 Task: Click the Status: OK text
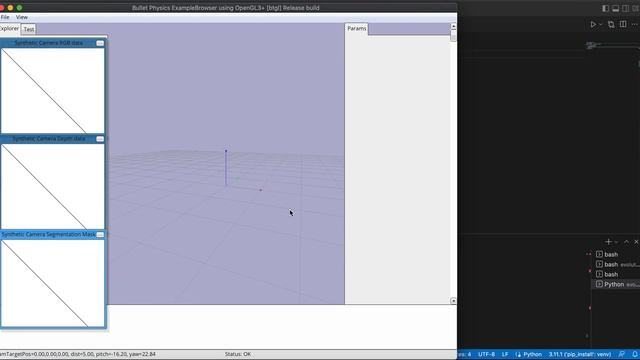pyautogui.click(x=238, y=354)
